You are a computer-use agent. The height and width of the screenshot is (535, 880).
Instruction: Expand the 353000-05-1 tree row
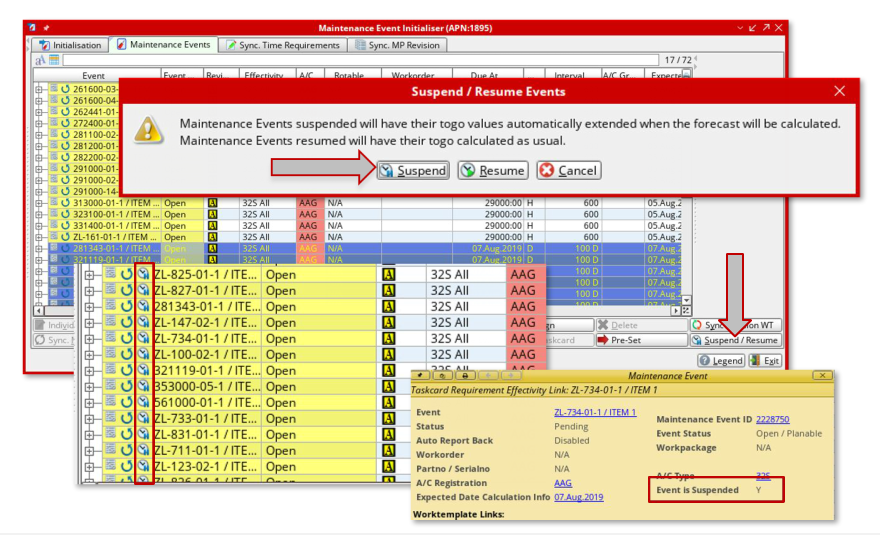coord(90,387)
